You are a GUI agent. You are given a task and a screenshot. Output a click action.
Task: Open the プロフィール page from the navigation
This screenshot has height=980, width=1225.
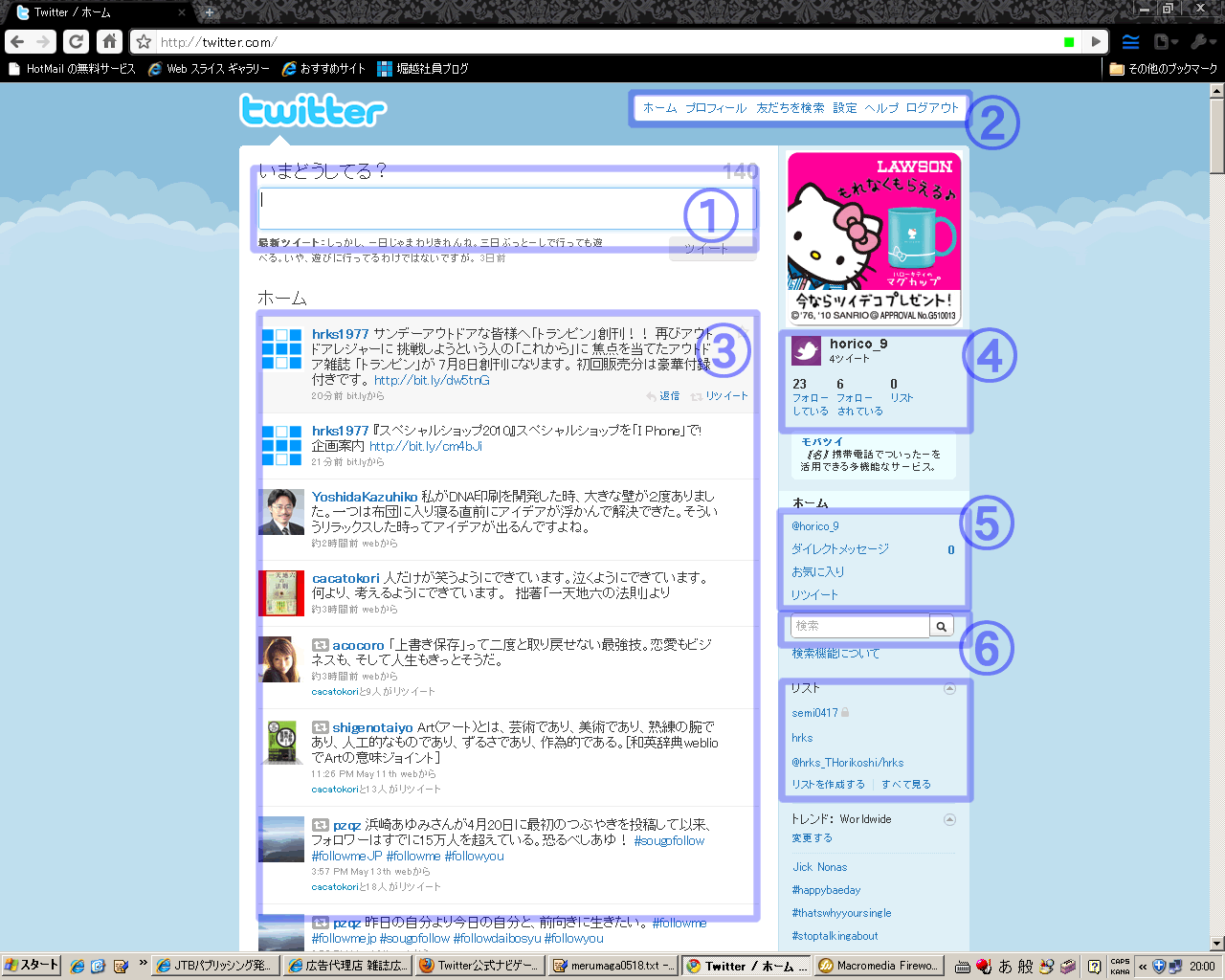click(715, 108)
